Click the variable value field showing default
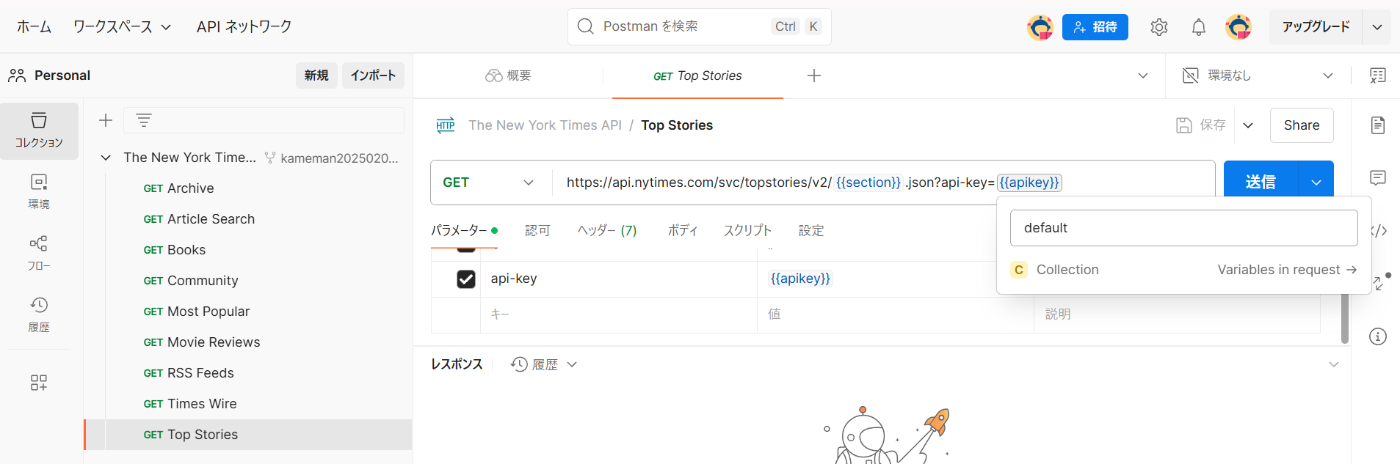Viewport: 1400px width, 464px height. pos(1183,228)
